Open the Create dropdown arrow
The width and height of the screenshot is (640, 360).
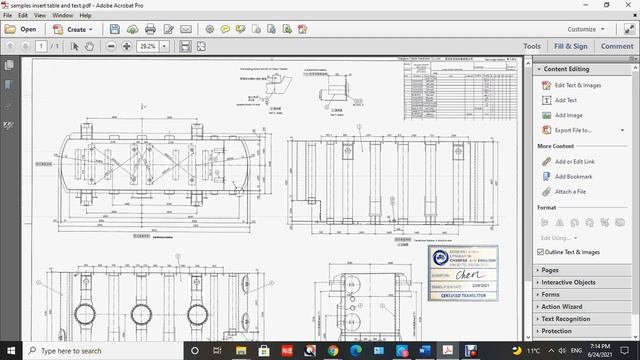coord(91,29)
